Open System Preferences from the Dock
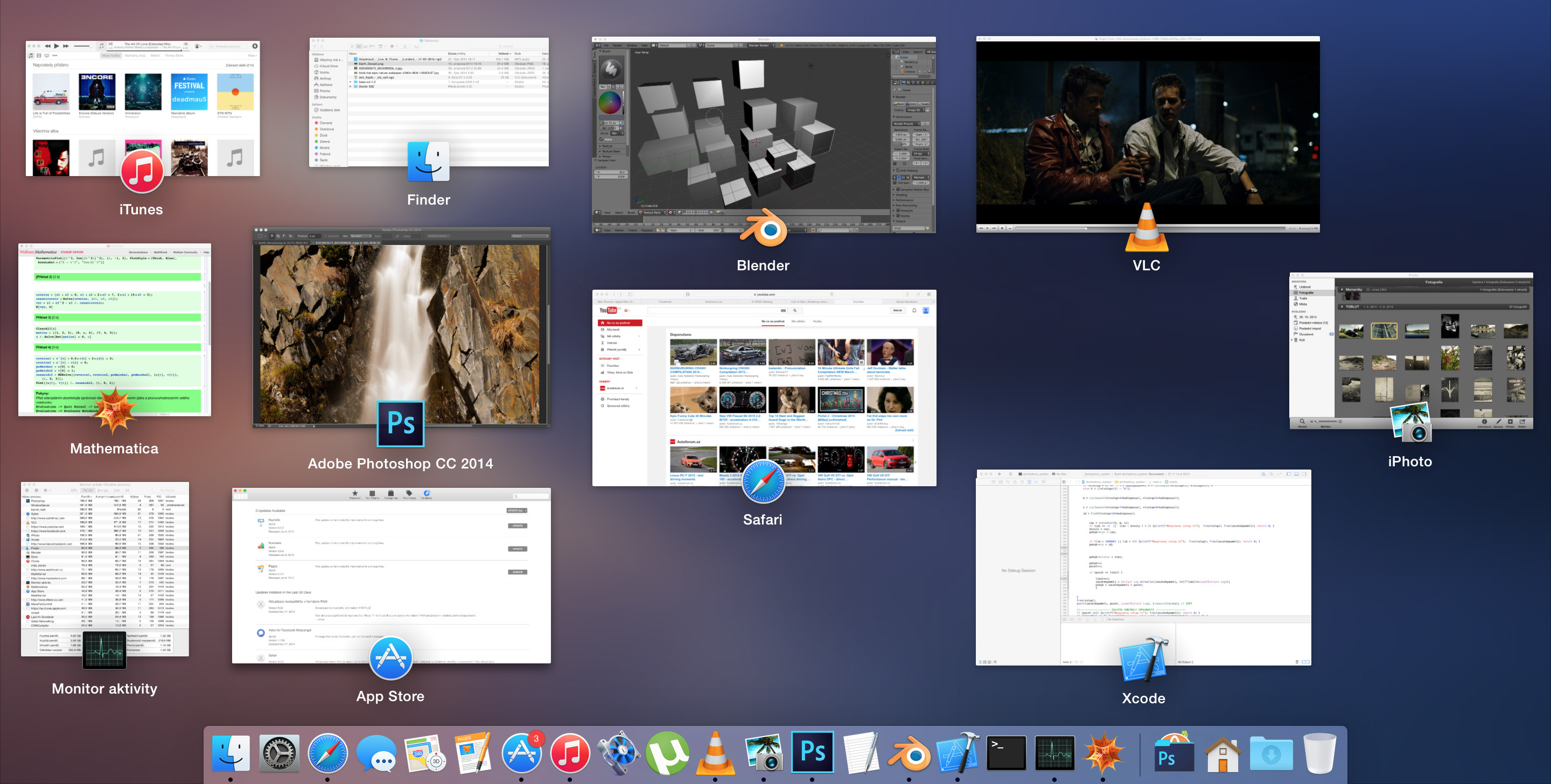1551x784 pixels. (280, 753)
